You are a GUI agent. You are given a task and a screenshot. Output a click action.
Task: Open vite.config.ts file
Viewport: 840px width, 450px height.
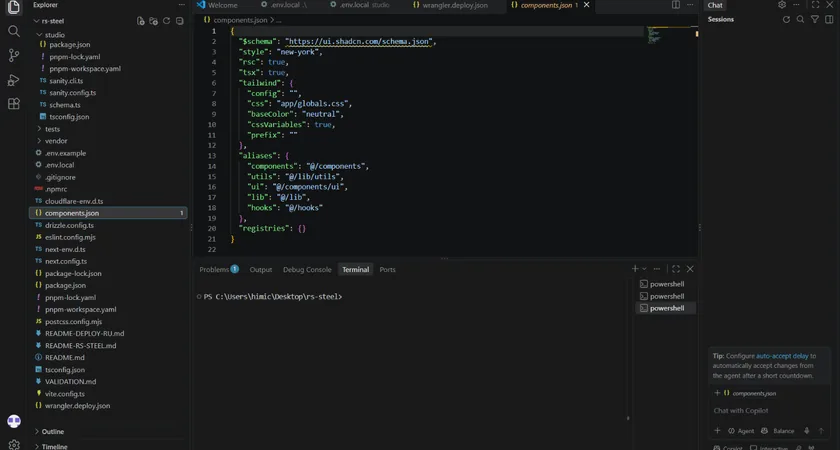coord(64,394)
